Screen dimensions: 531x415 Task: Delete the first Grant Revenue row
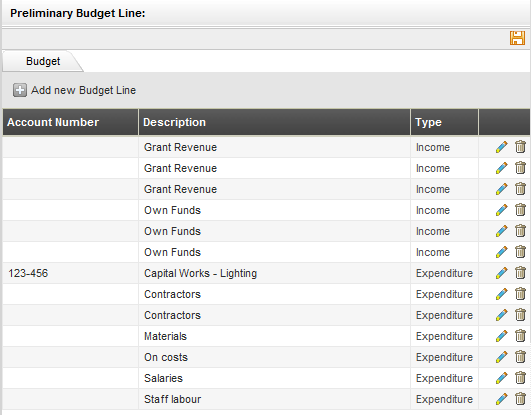point(520,147)
